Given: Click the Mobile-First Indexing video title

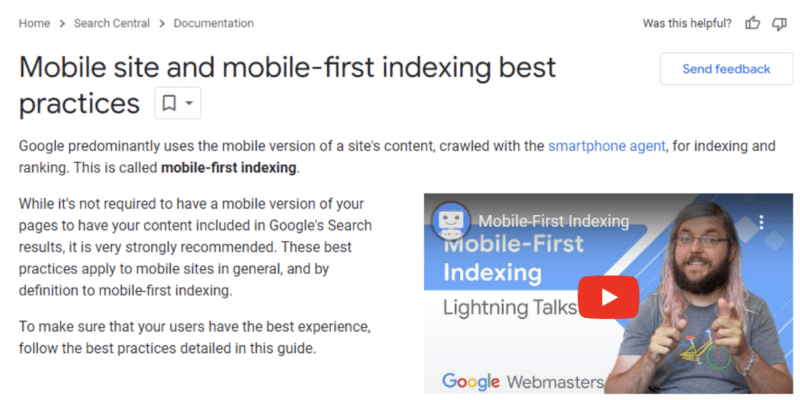Looking at the screenshot, I should coord(553,221).
